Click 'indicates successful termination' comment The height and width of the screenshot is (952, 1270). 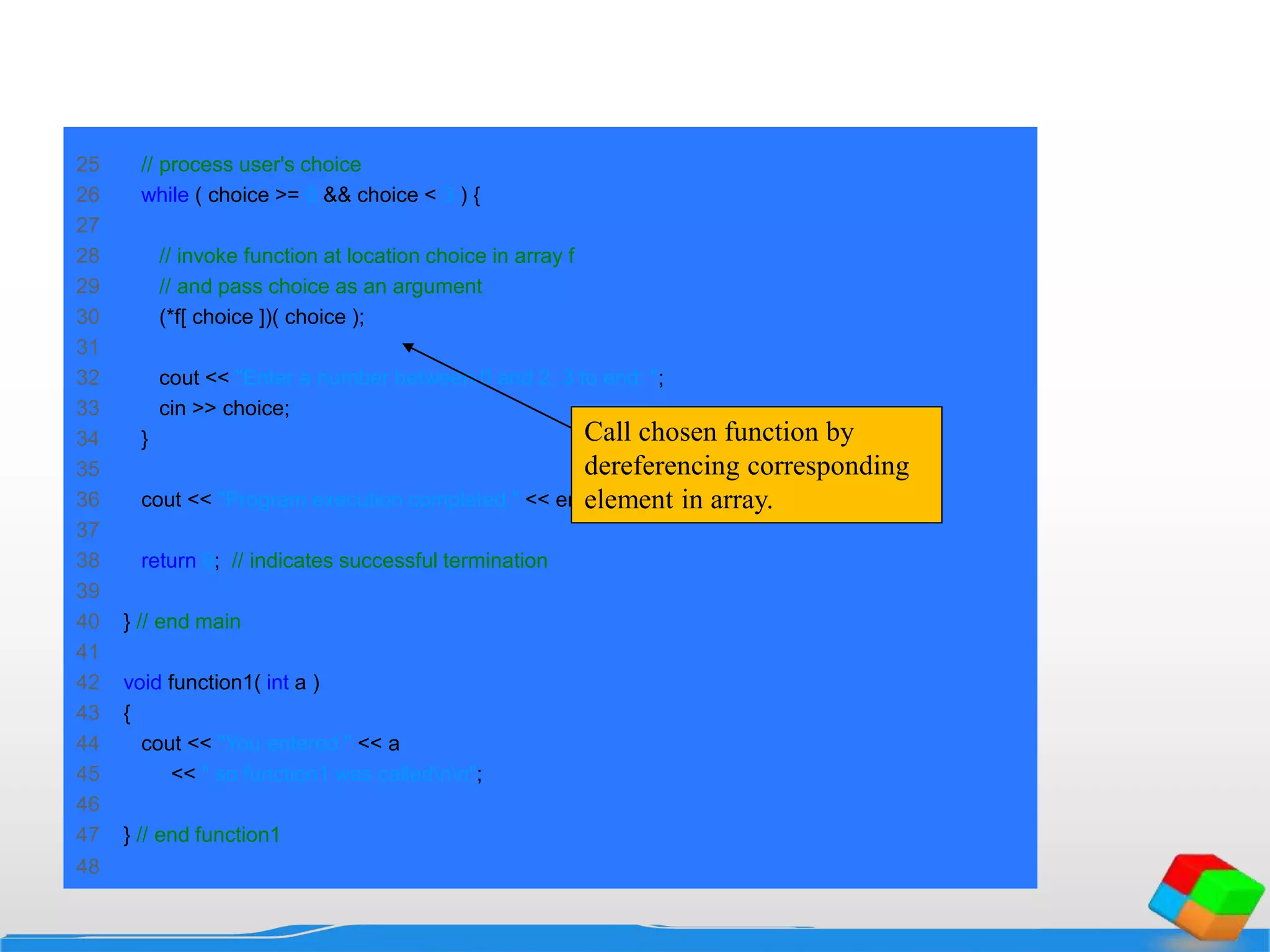click(x=389, y=561)
